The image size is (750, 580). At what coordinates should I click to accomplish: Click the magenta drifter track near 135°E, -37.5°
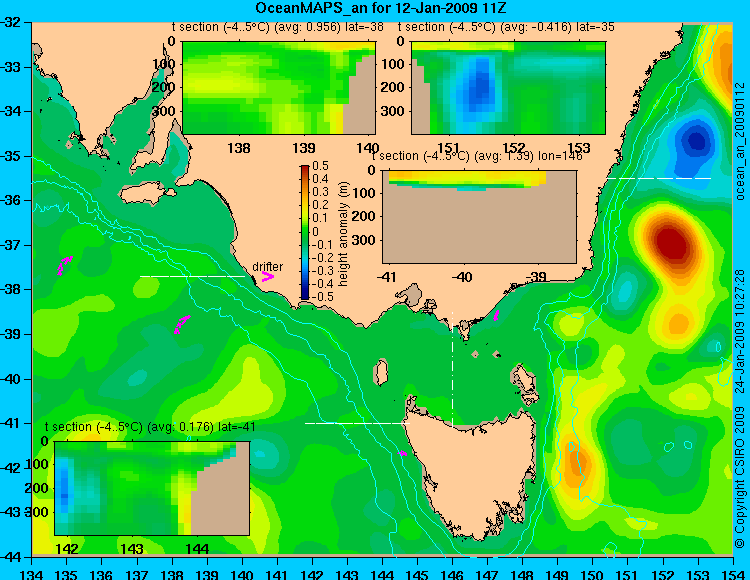click(x=64, y=265)
